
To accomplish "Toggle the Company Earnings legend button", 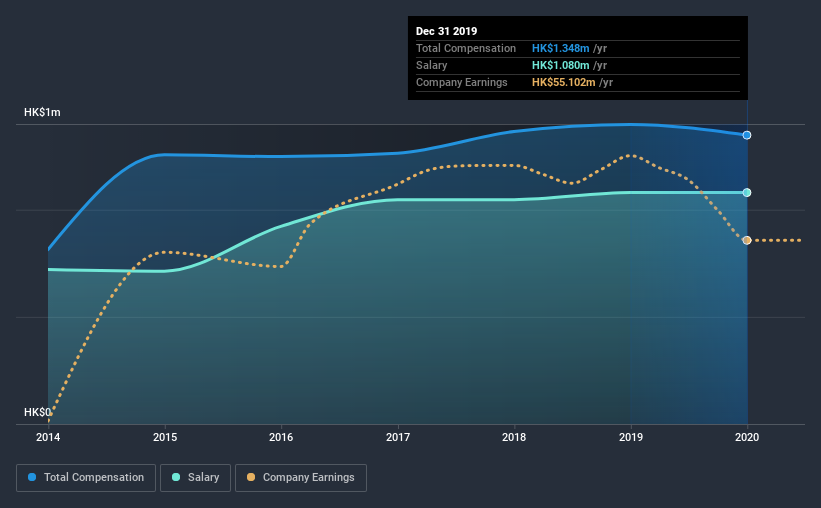I will [301, 478].
